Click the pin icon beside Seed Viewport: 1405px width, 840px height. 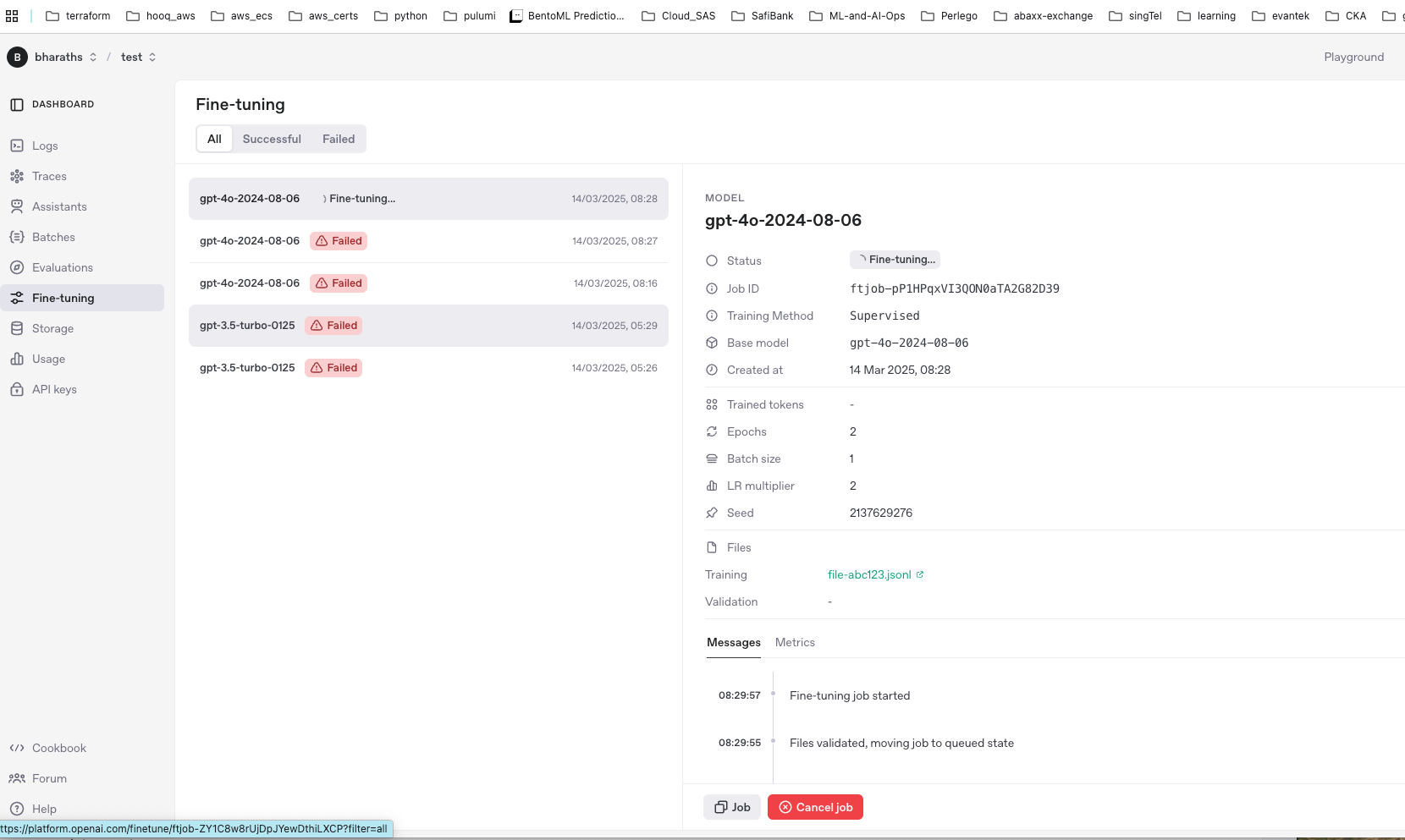(x=712, y=513)
